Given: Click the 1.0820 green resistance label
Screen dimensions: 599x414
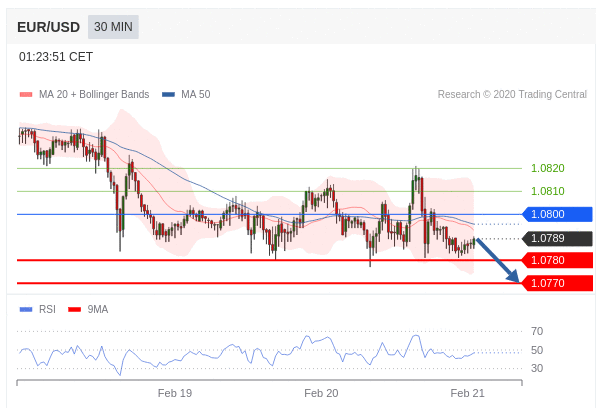Looking at the screenshot, I should (x=548, y=168).
